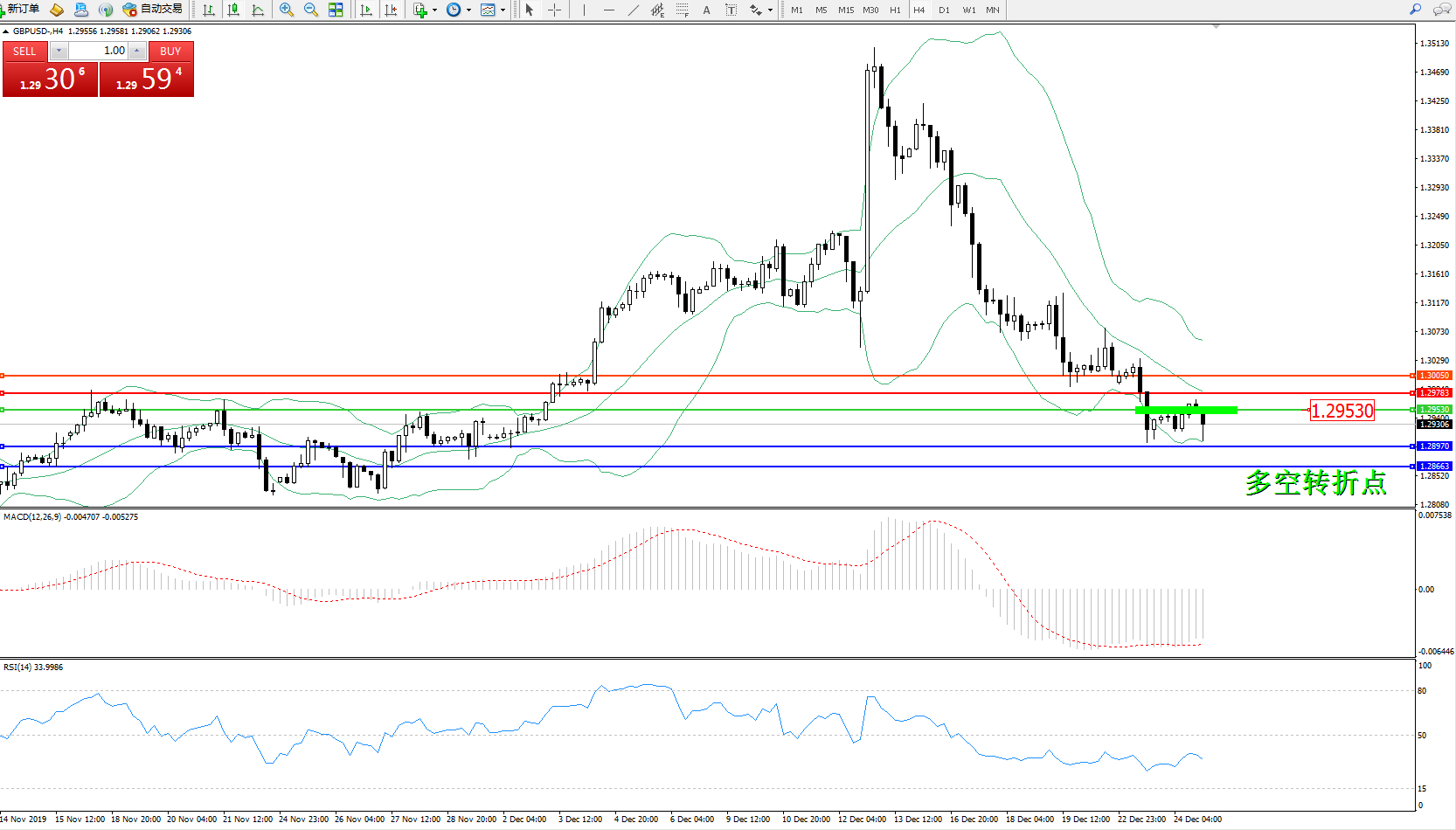The width and height of the screenshot is (1456, 830).
Task: Click the lot volume field showing 1.00
Action: [x=98, y=51]
